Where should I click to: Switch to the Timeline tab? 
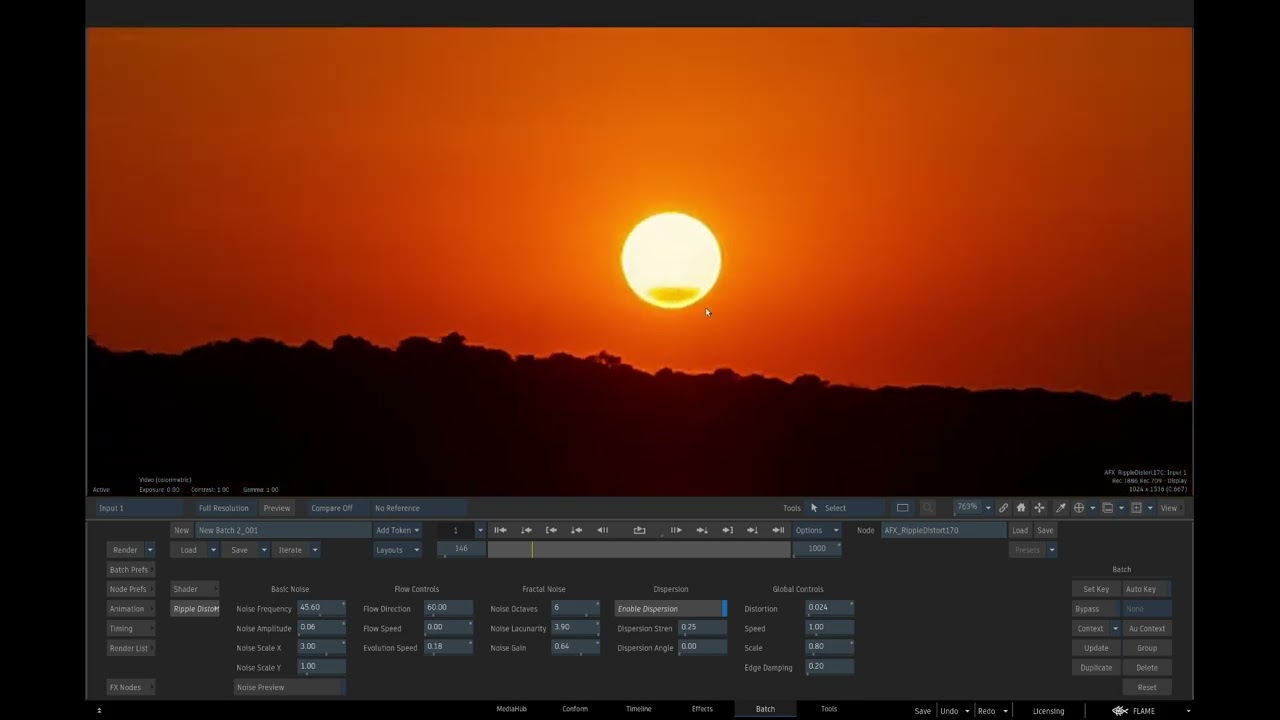point(638,709)
